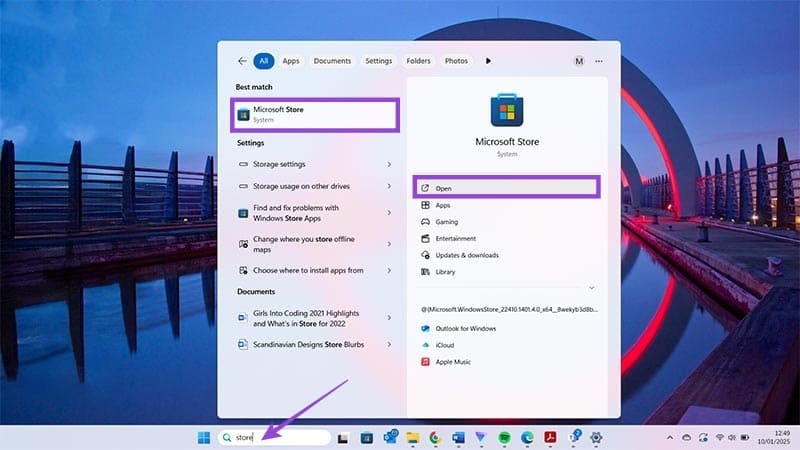Launch Microsoft Edge from the taskbar
The height and width of the screenshot is (450, 800).
point(527,438)
